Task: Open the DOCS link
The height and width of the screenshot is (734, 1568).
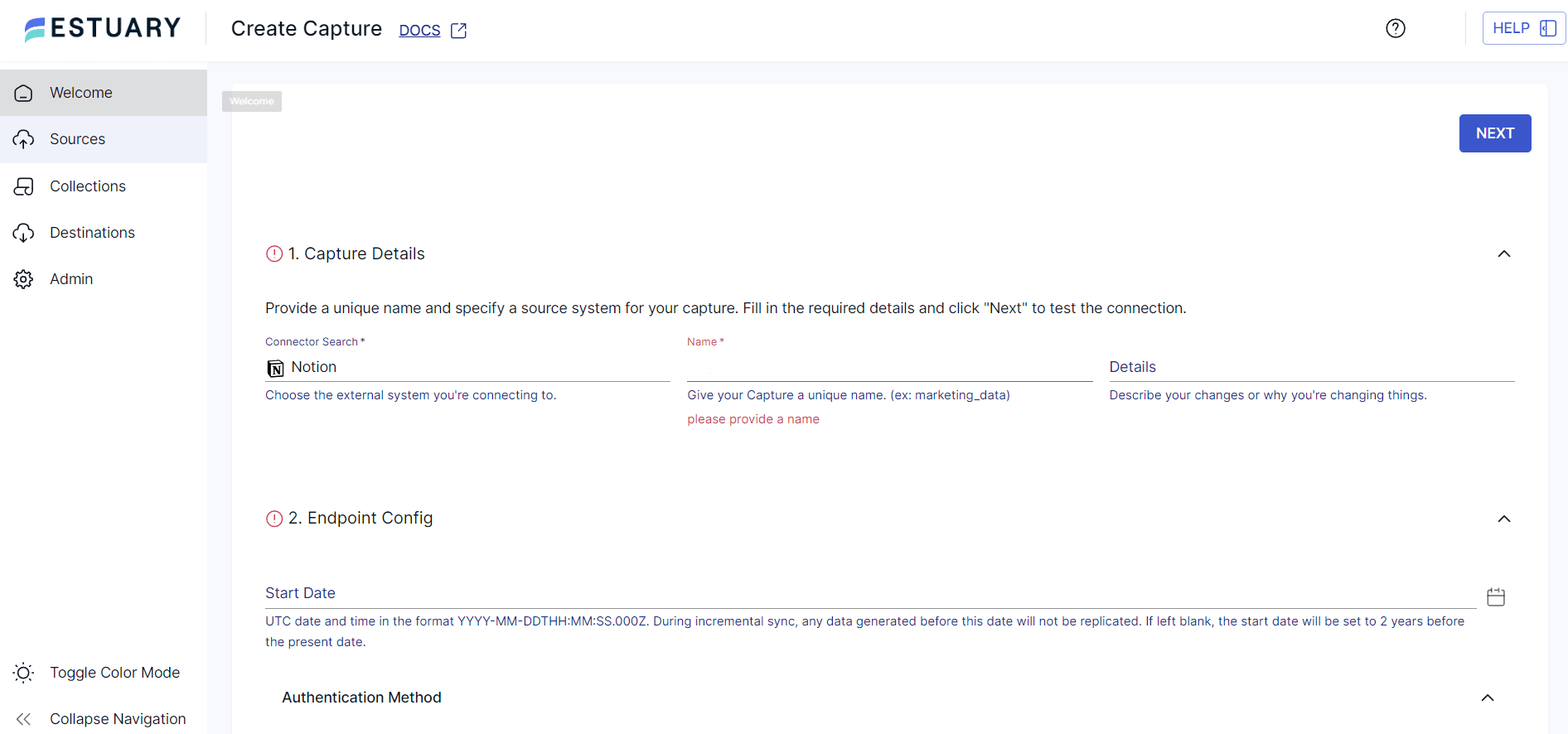Action: 419,31
